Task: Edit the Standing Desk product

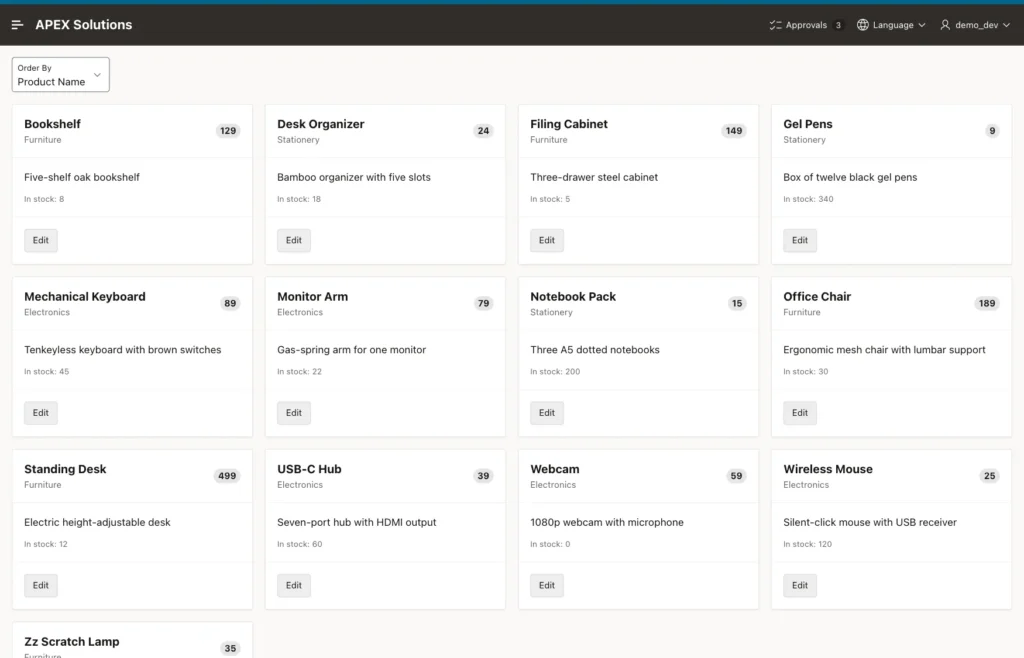Action: pyautogui.click(x=40, y=585)
